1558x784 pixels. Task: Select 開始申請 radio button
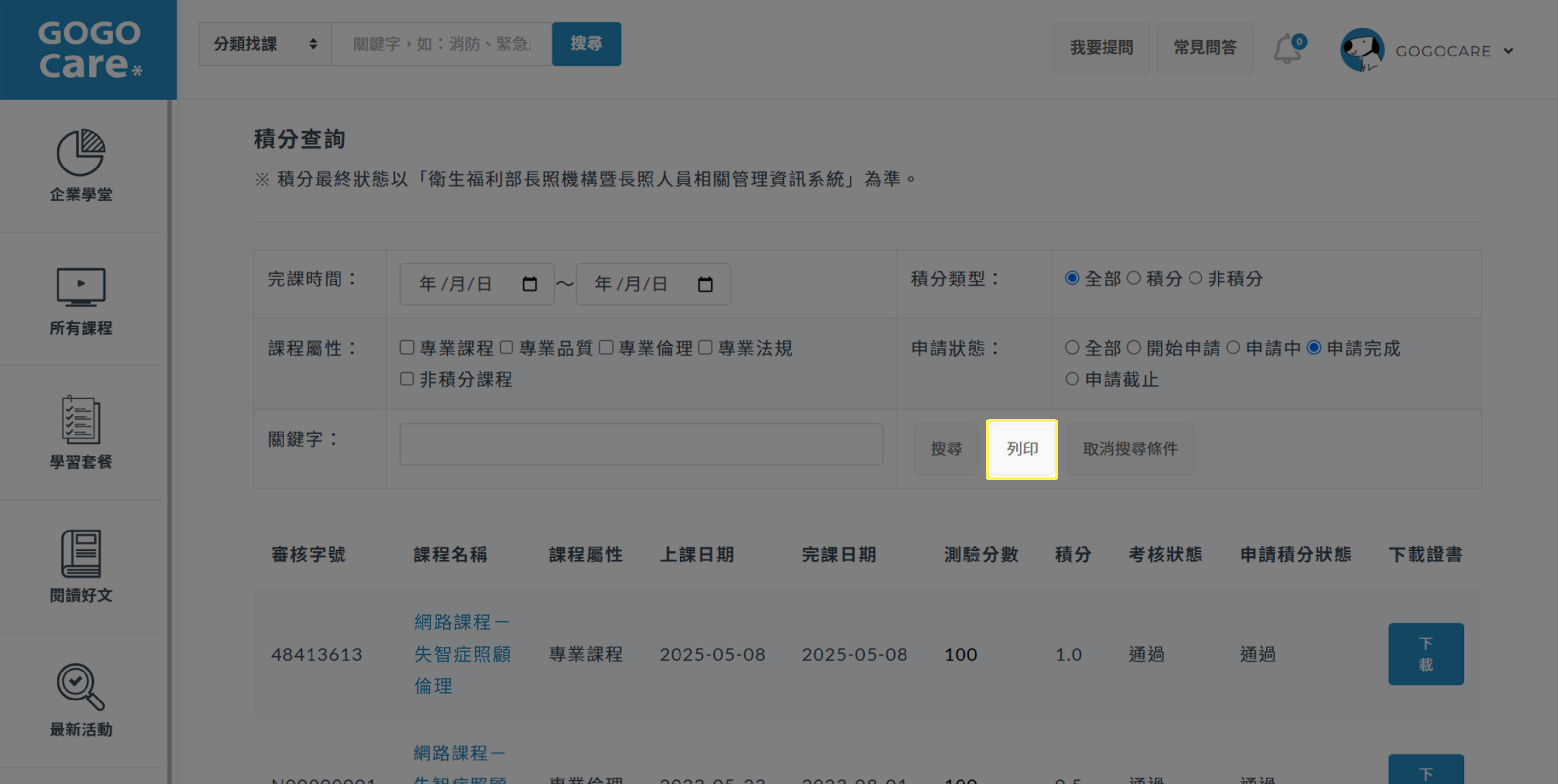[1133, 348]
